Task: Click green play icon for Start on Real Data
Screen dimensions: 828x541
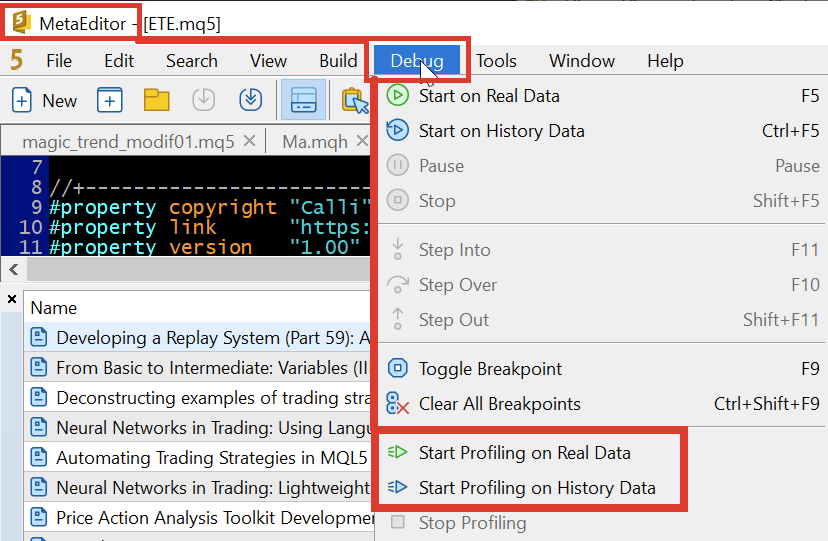Action: point(398,96)
